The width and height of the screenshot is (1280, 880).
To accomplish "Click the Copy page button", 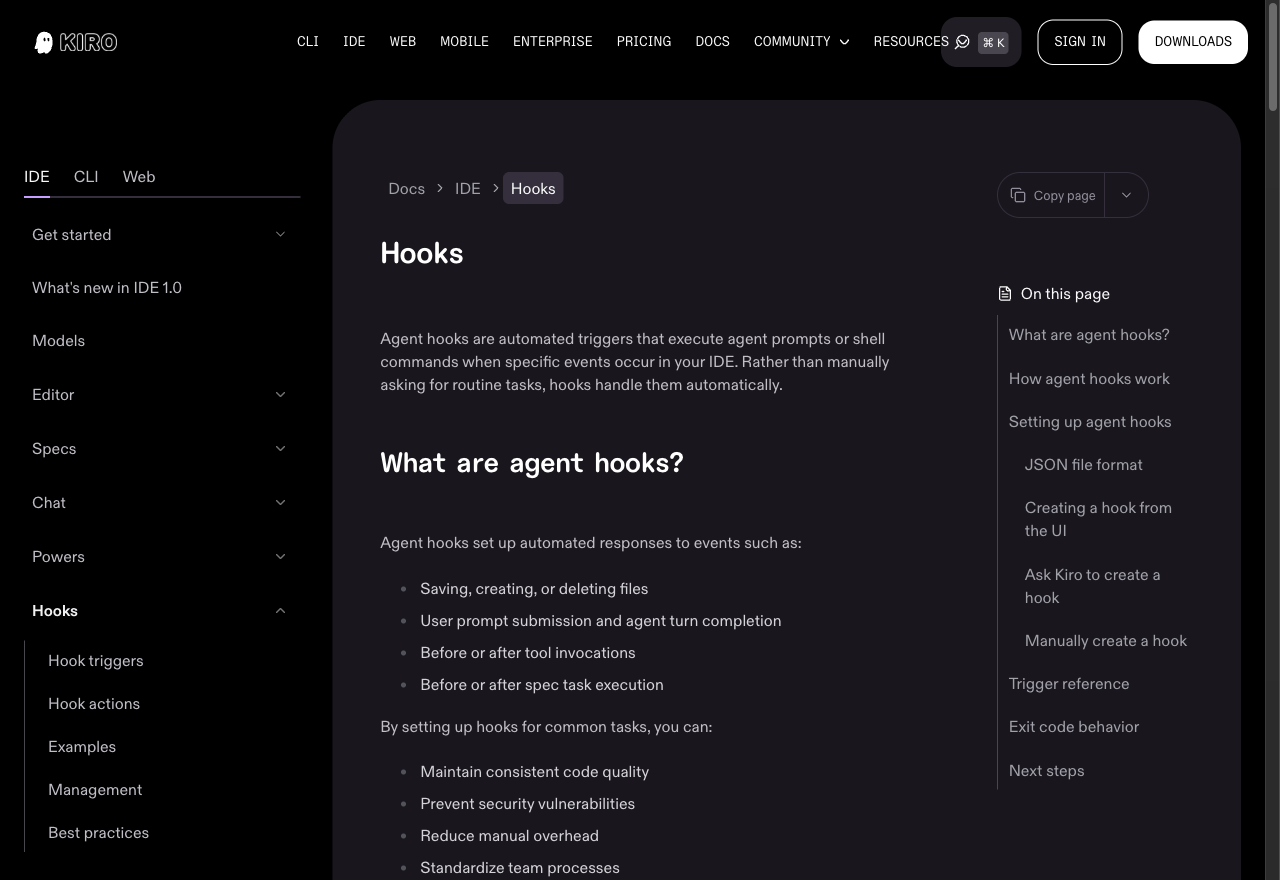I will [1052, 195].
